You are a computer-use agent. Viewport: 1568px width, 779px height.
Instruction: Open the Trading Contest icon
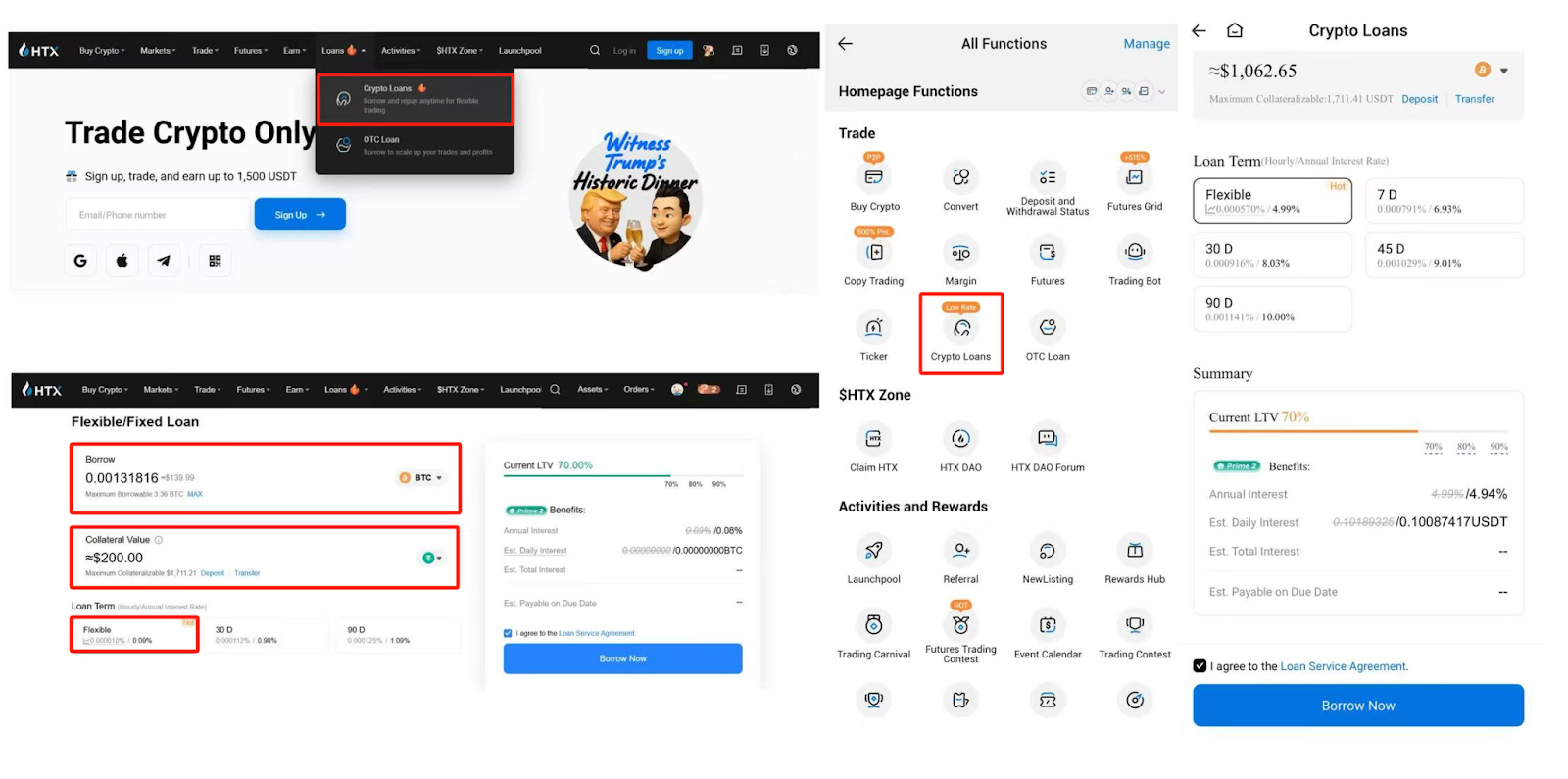(x=1134, y=625)
